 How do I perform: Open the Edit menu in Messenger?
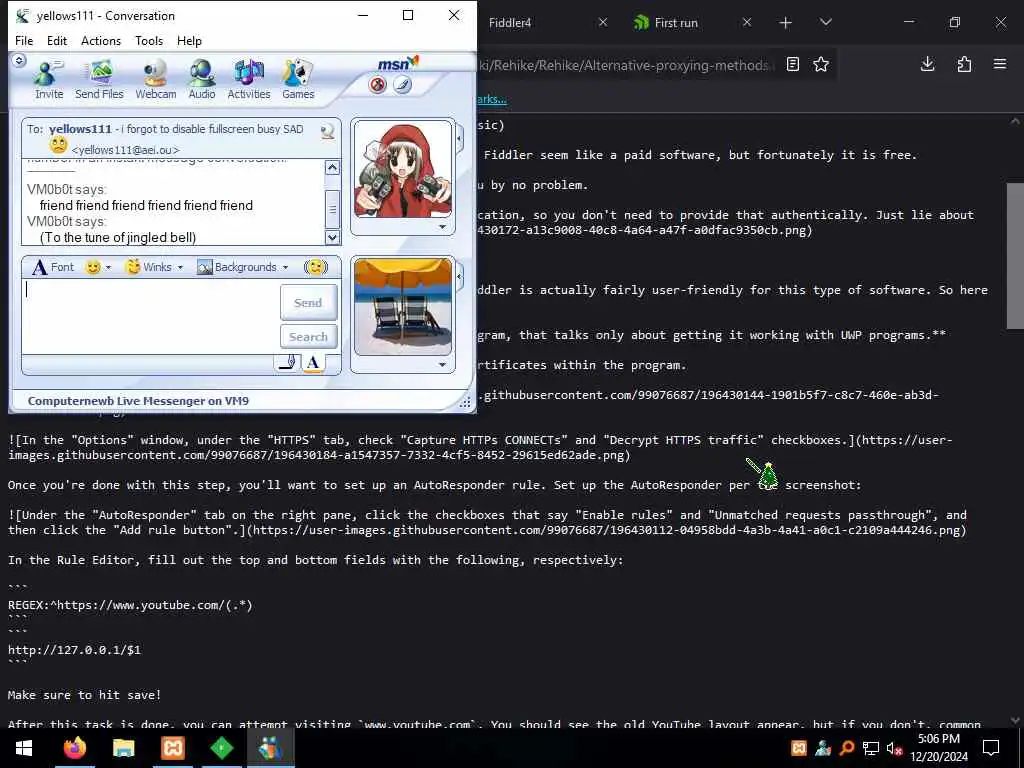point(57,40)
